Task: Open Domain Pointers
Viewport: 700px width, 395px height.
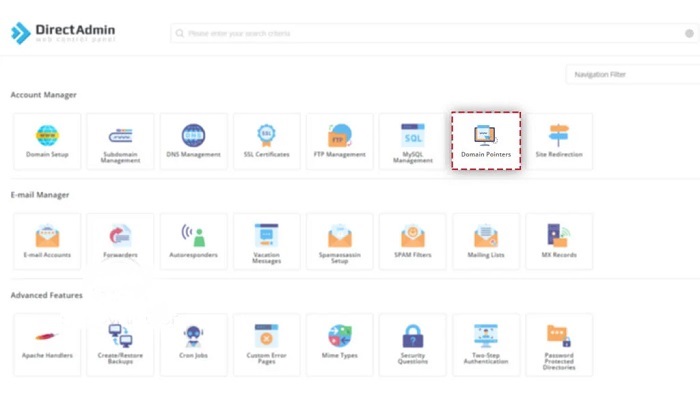Action: point(486,141)
